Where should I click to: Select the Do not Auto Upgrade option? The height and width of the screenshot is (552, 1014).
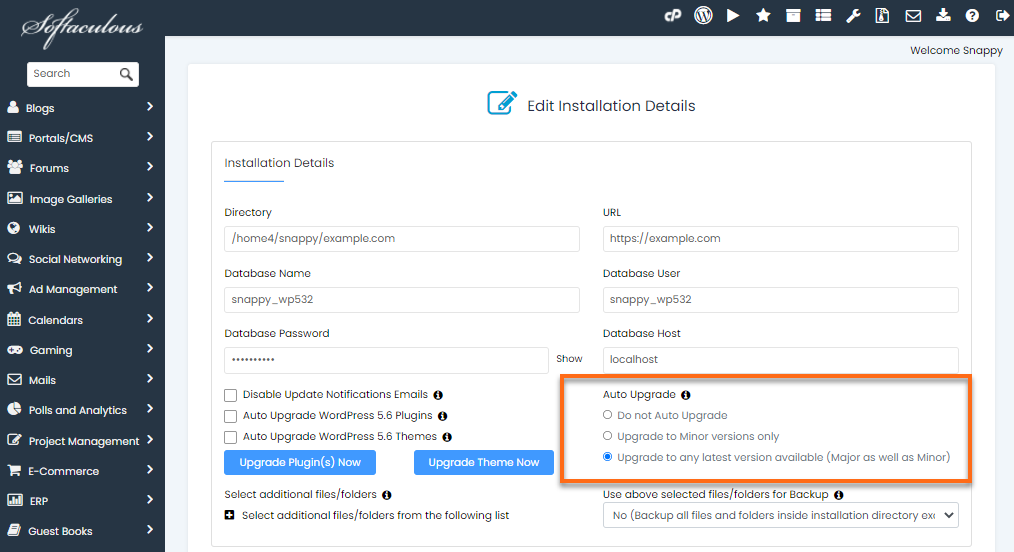(x=607, y=415)
